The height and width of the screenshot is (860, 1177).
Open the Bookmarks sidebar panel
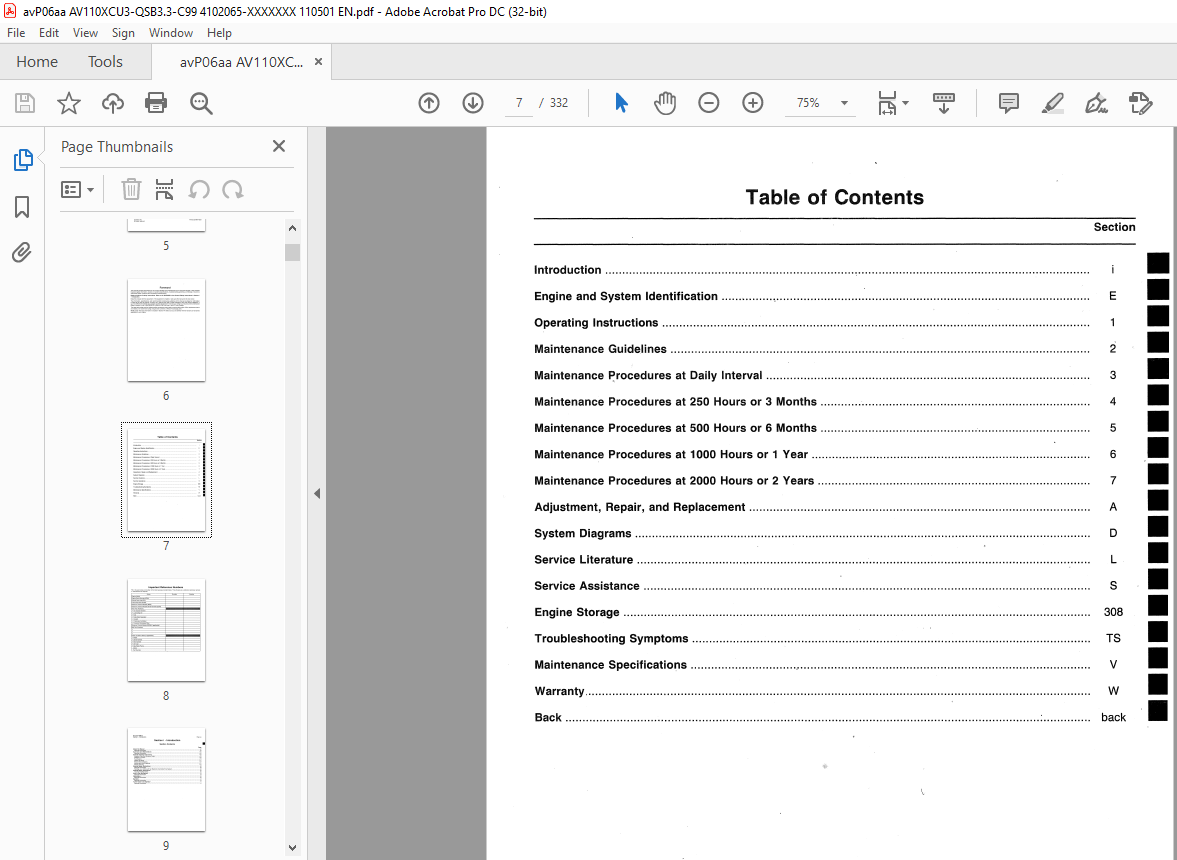click(x=23, y=206)
